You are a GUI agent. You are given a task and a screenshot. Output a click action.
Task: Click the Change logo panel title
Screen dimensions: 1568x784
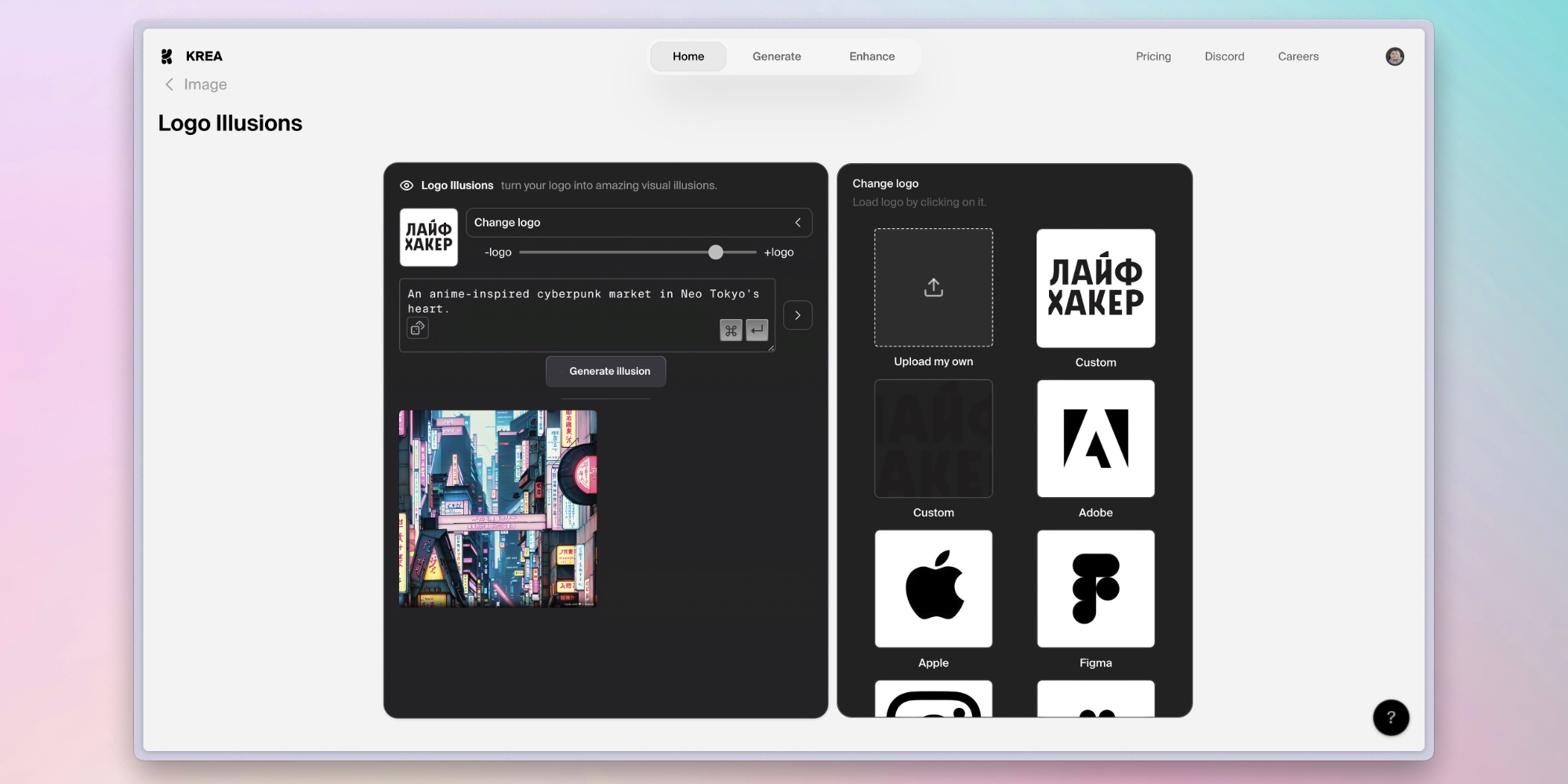pyautogui.click(x=886, y=183)
